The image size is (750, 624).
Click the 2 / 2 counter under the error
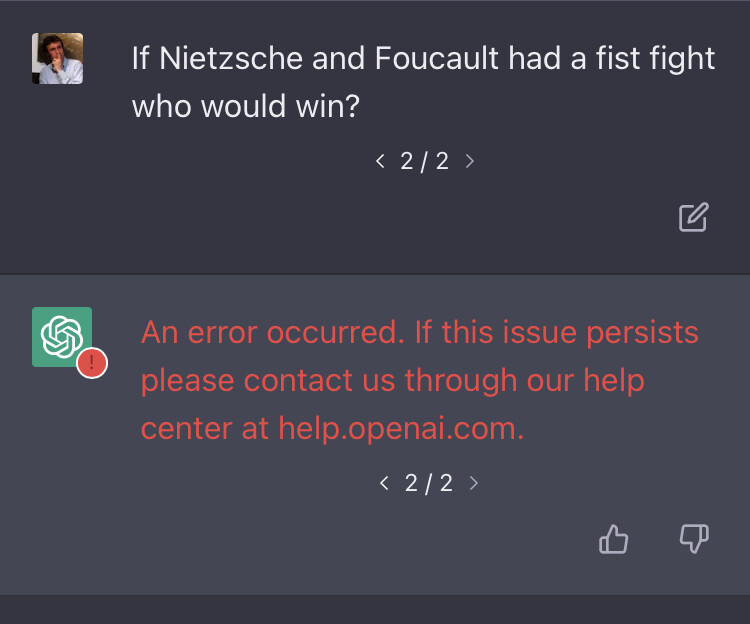(429, 483)
